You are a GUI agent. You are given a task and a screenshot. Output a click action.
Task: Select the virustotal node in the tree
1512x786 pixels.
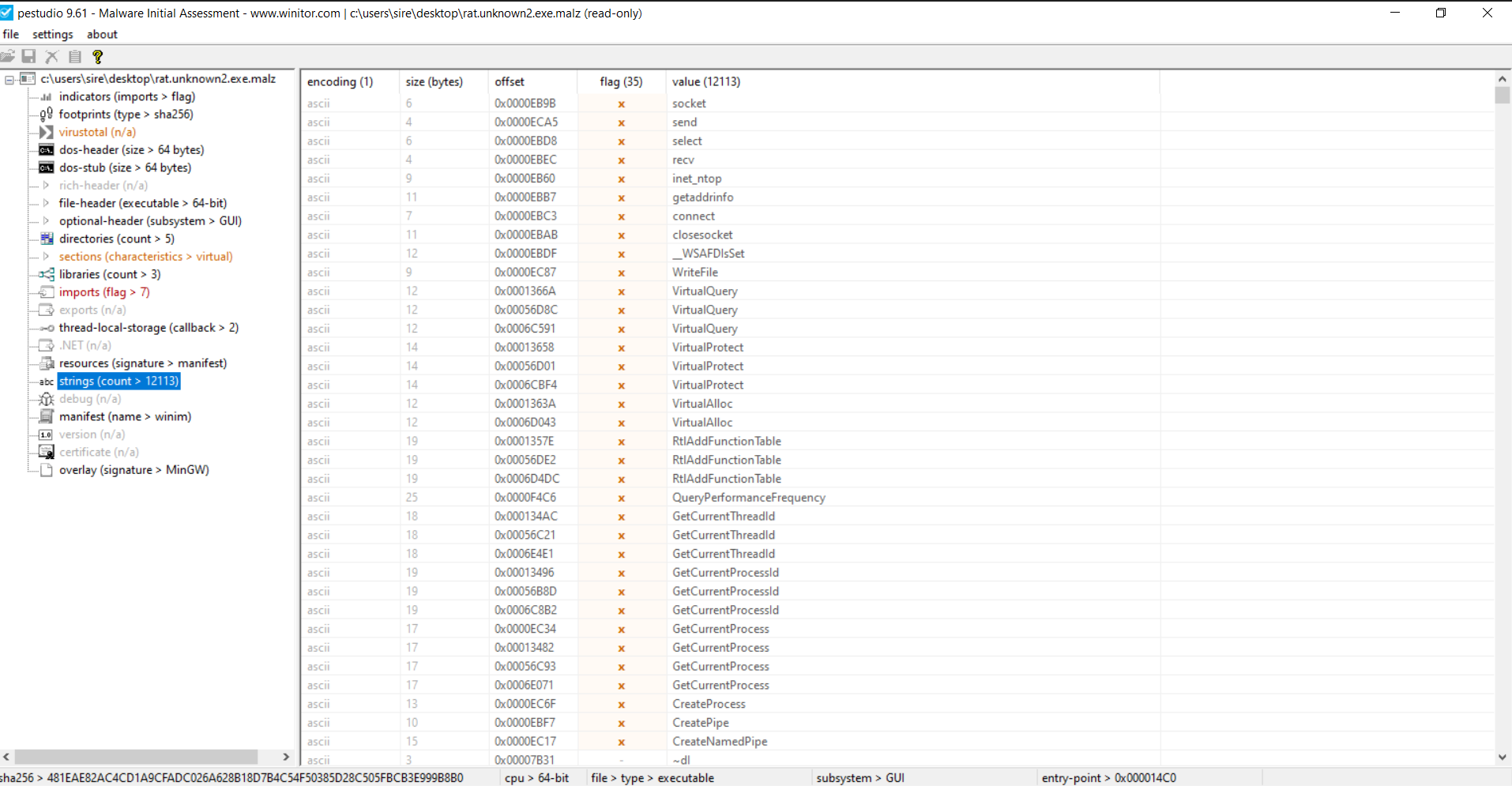point(97,132)
